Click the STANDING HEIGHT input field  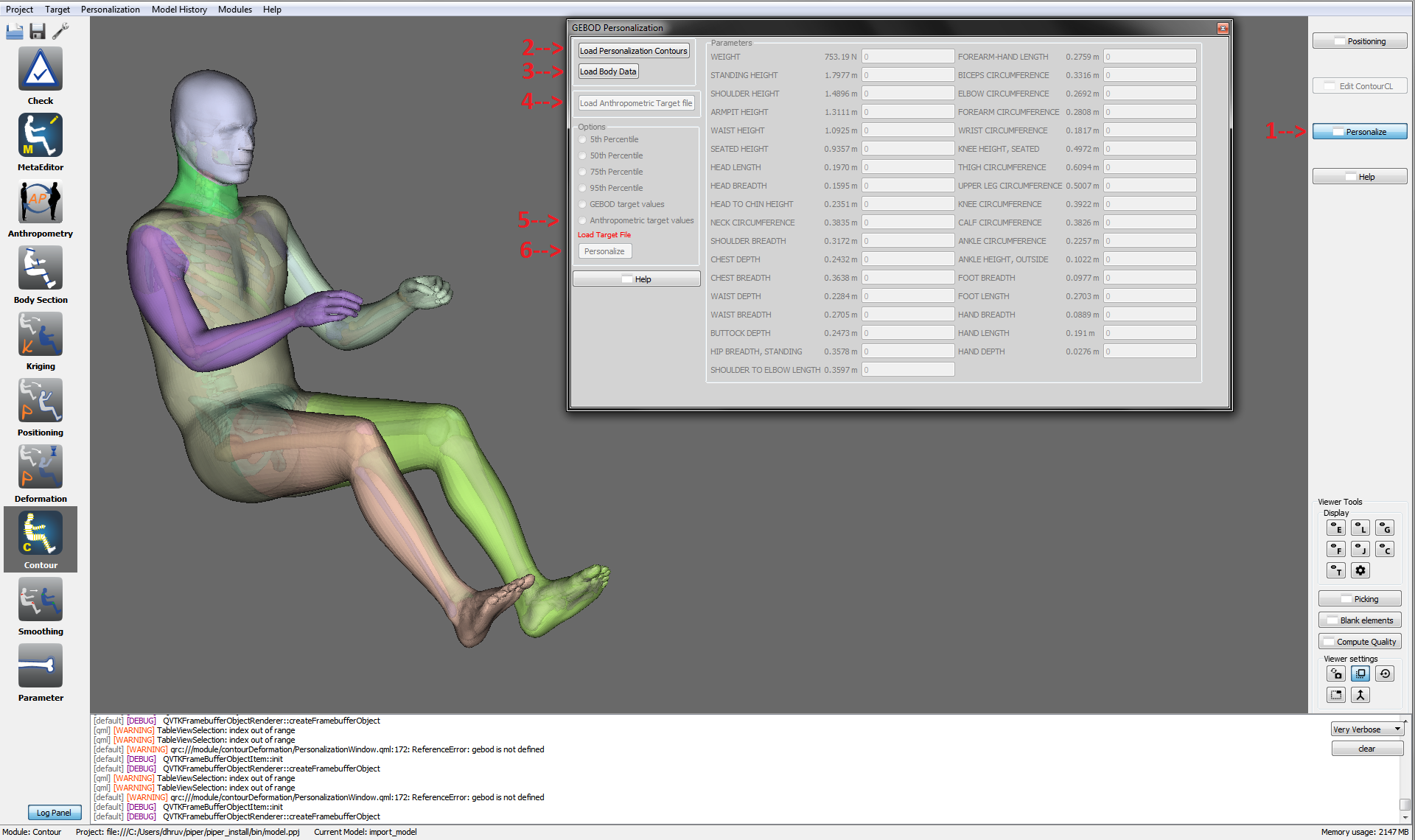(x=908, y=75)
